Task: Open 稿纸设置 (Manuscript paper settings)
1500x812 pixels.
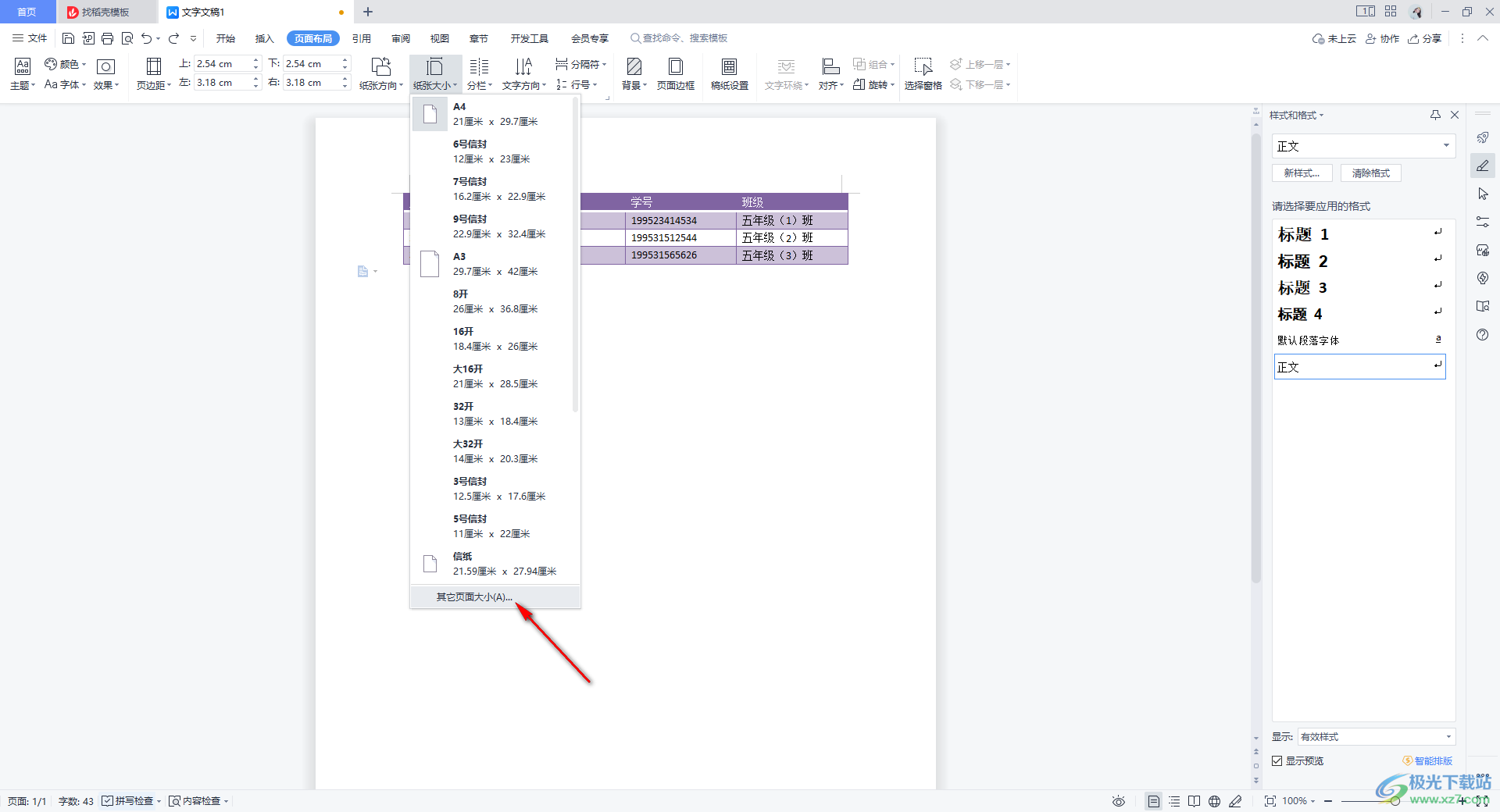Action: pos(730,73)
